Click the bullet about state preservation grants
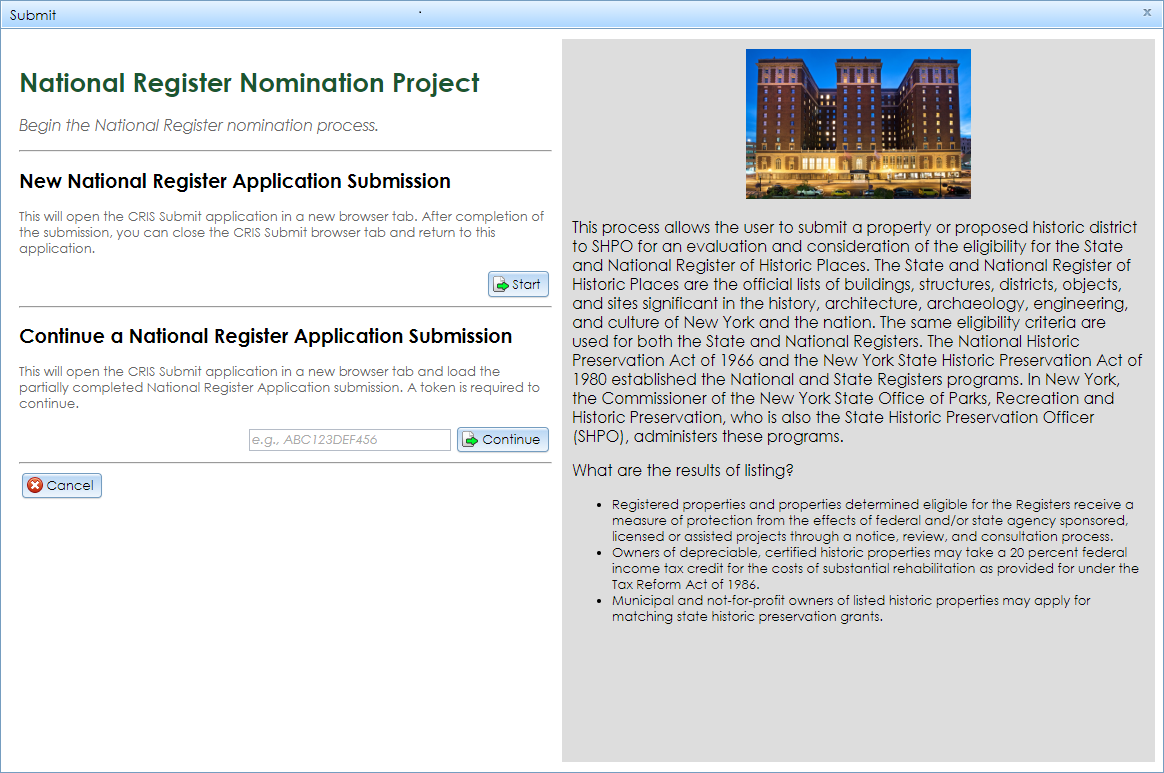The height and width of the screenshot is (773, 1164). 850,607
